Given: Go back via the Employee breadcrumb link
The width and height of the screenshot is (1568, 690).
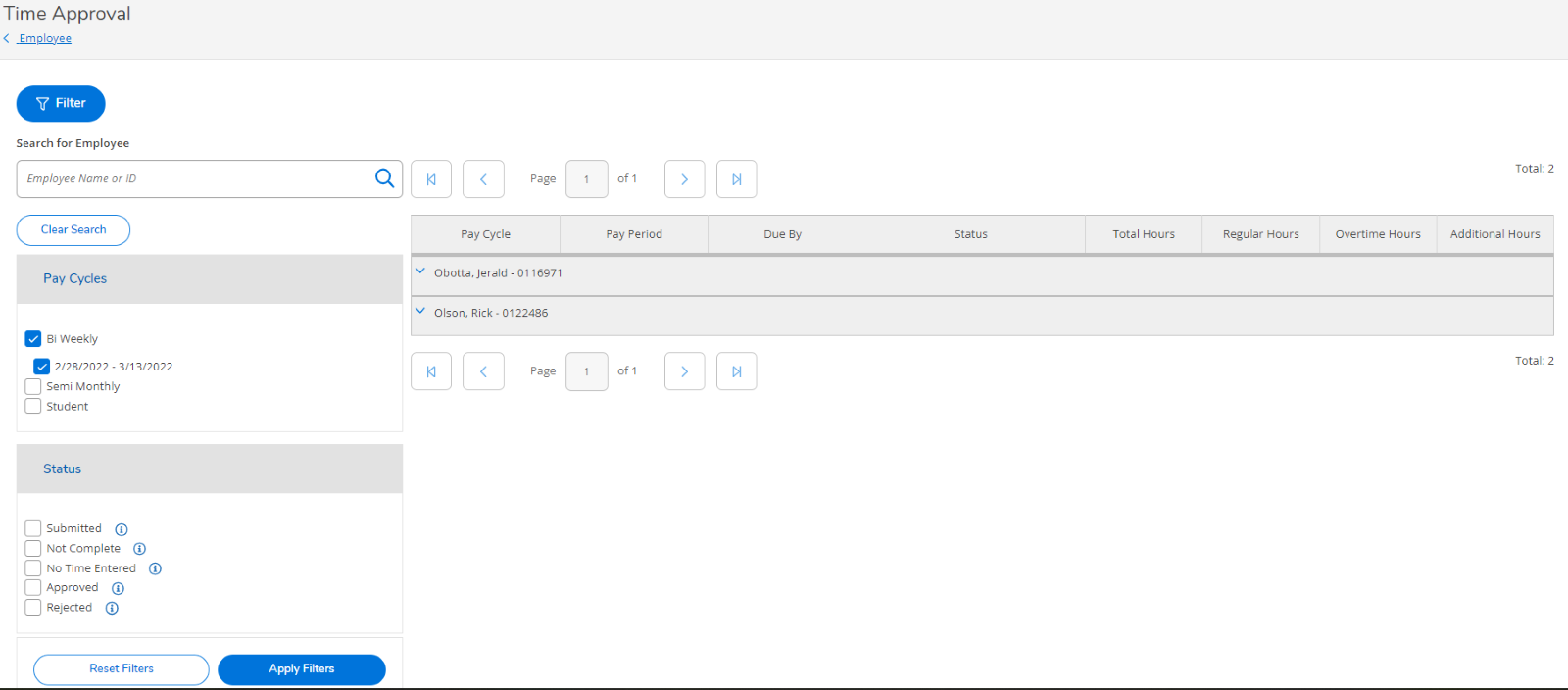Looking at the screenshot, I should (44, 39).
